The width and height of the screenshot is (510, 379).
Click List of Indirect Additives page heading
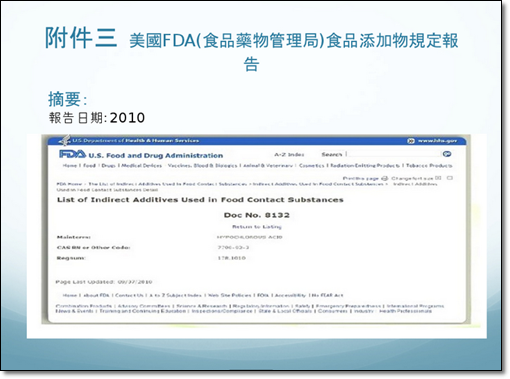200,200
